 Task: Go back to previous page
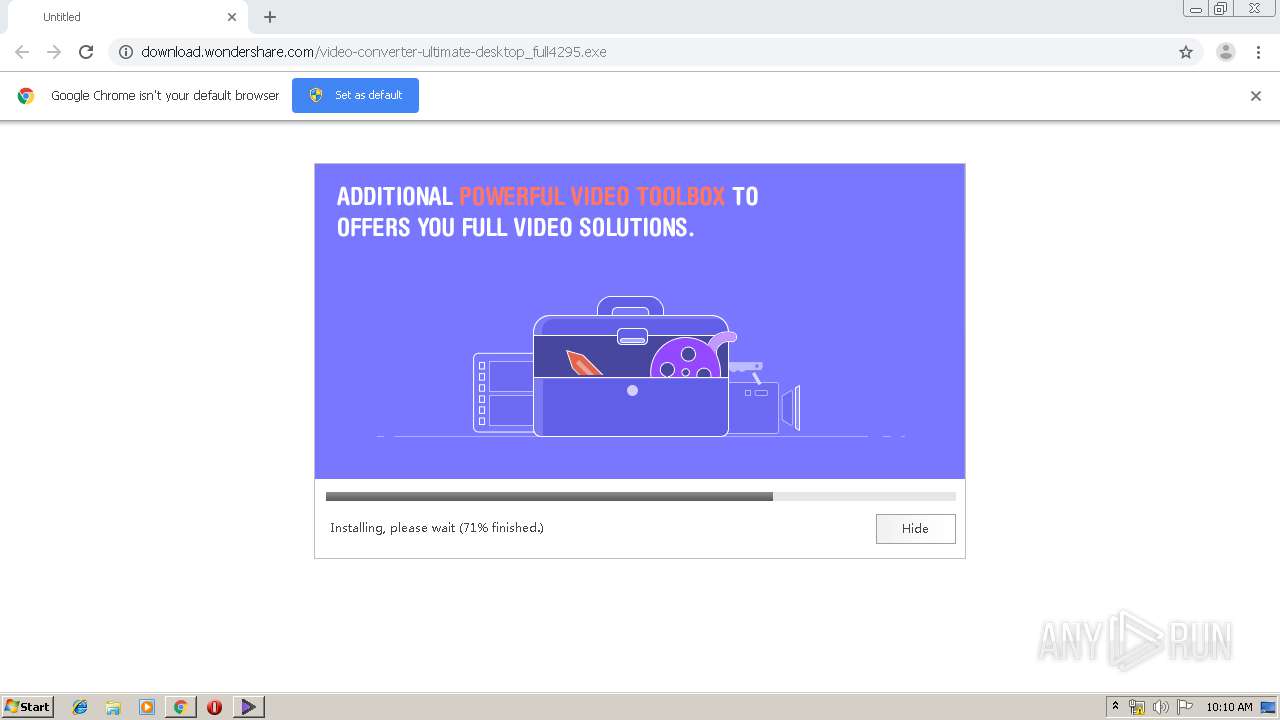[22, 52]
